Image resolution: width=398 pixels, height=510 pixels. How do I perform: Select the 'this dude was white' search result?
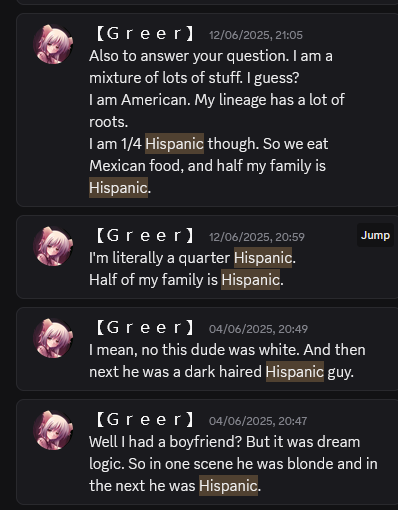tap(207, 349)
